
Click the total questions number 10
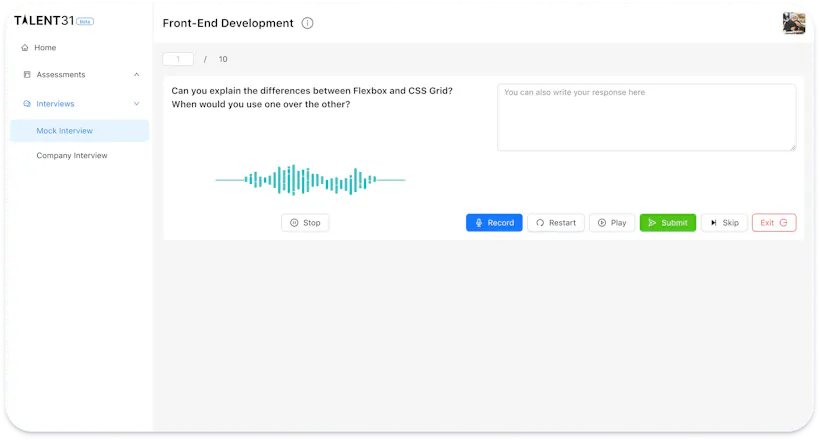[223, 59]
